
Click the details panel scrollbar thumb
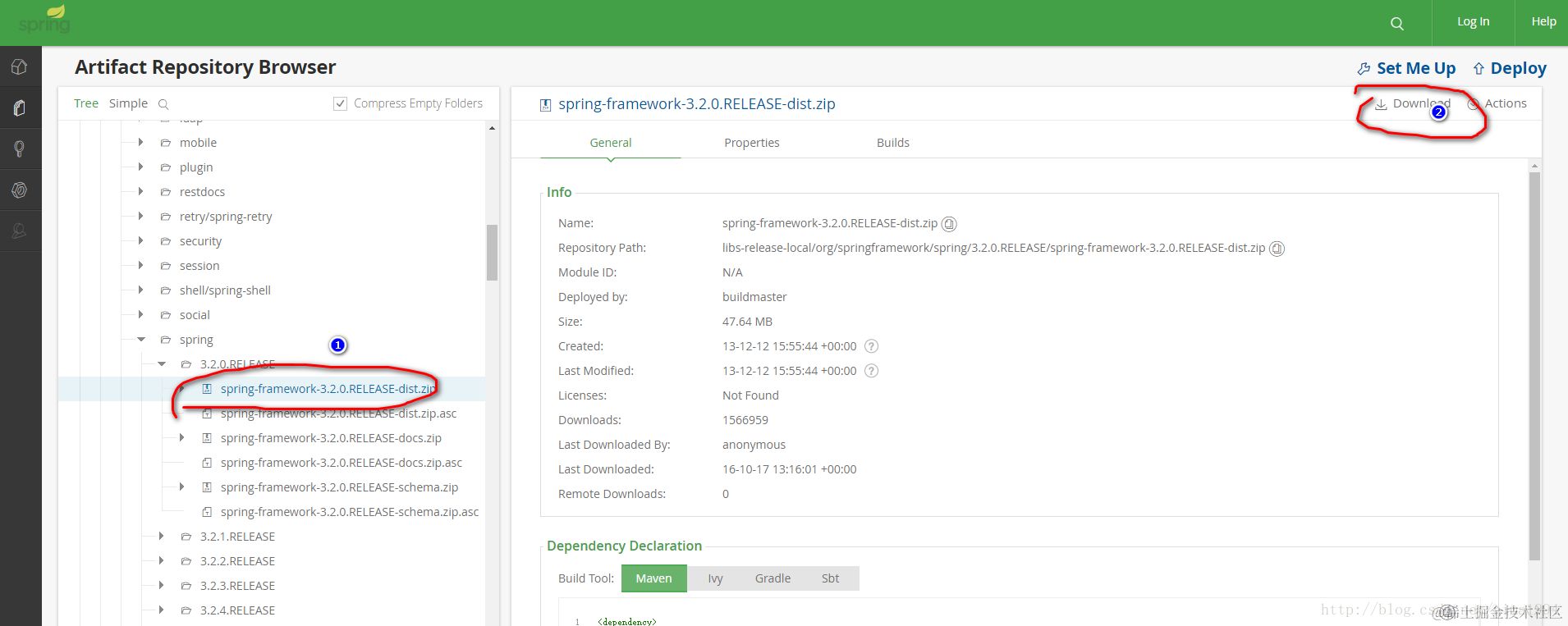[1534, 366]
